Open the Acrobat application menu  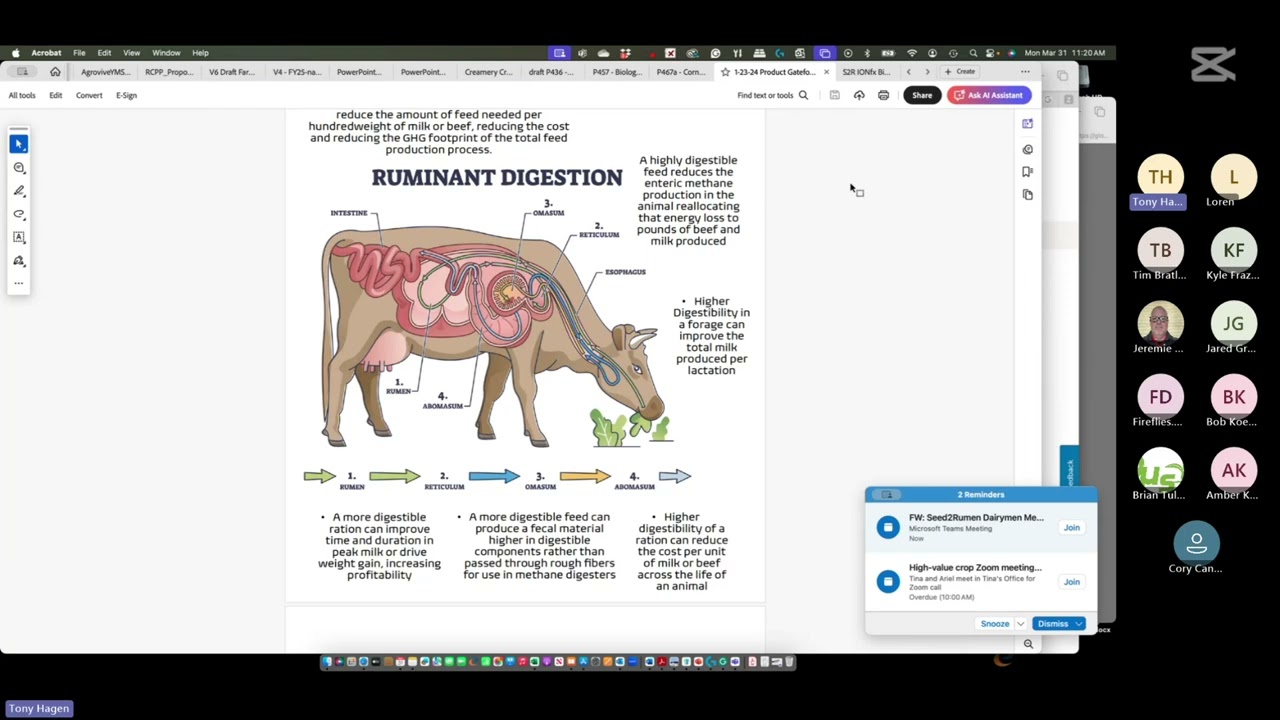click(46, 53)
